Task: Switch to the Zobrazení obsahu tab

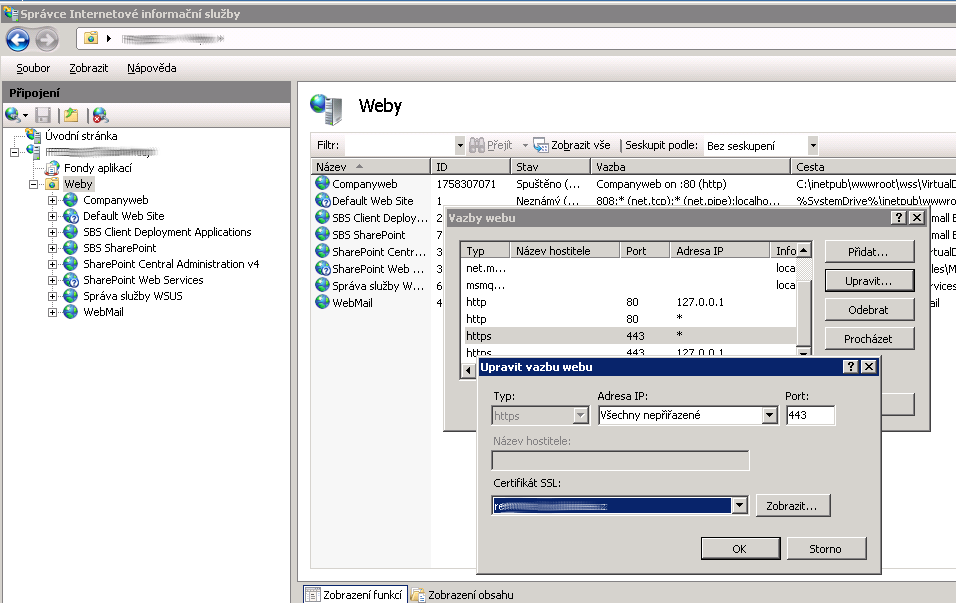Action: [x=462, y=595]
